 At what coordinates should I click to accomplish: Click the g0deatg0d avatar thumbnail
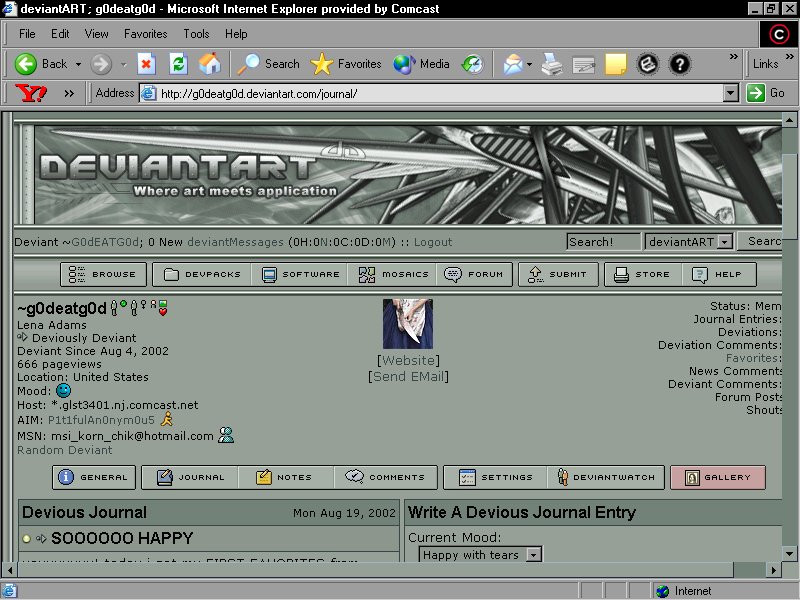pyautogui.click(x=408, y=323)
